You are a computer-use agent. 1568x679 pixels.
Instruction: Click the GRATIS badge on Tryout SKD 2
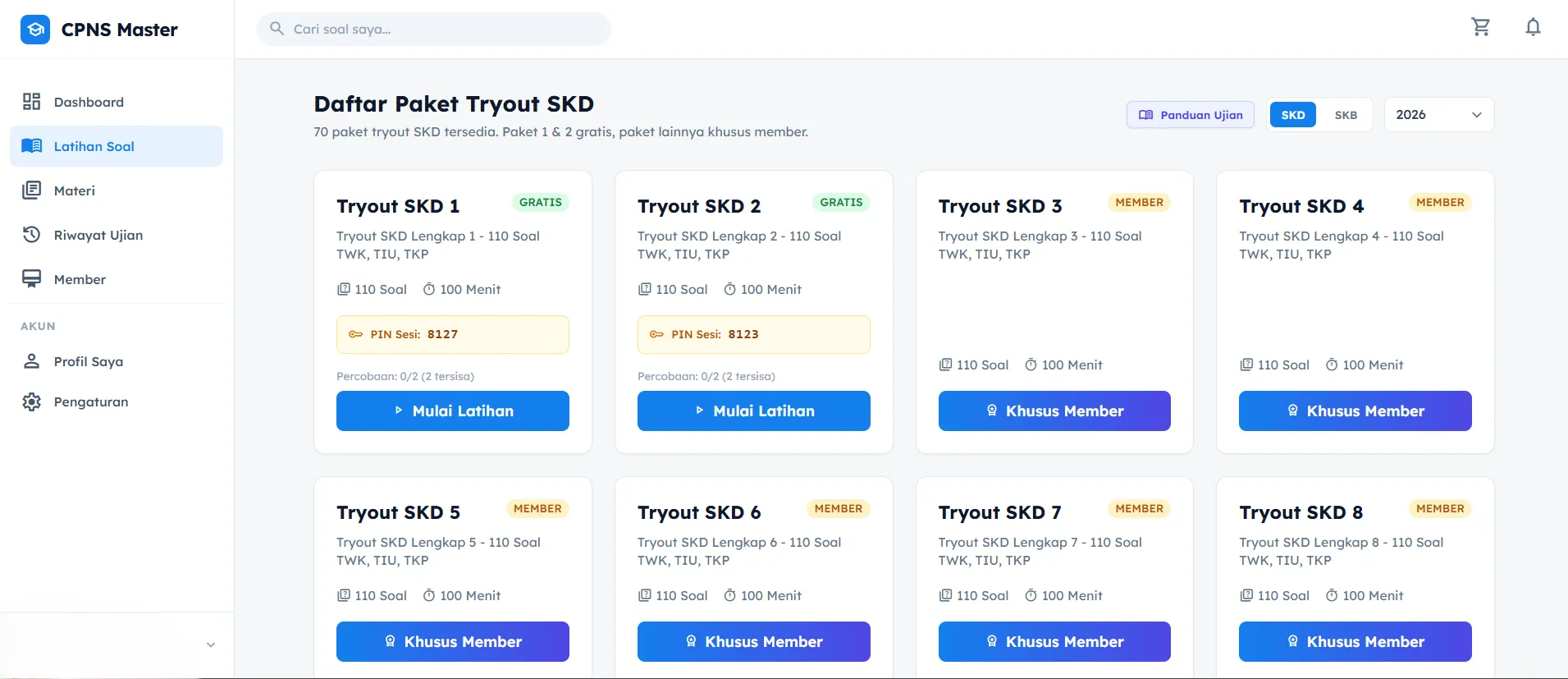click(x=842, y=202)
